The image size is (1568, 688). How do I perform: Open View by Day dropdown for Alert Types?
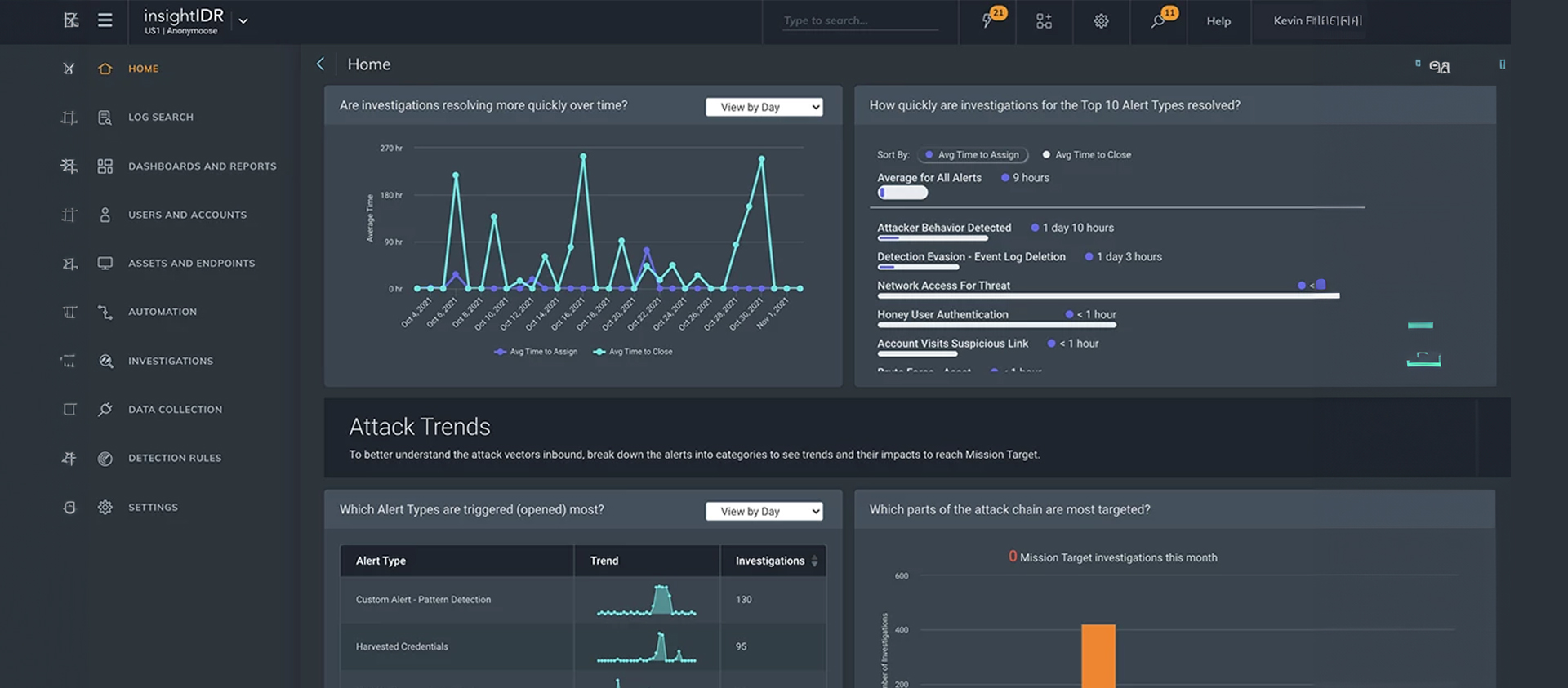pos(764,512)
